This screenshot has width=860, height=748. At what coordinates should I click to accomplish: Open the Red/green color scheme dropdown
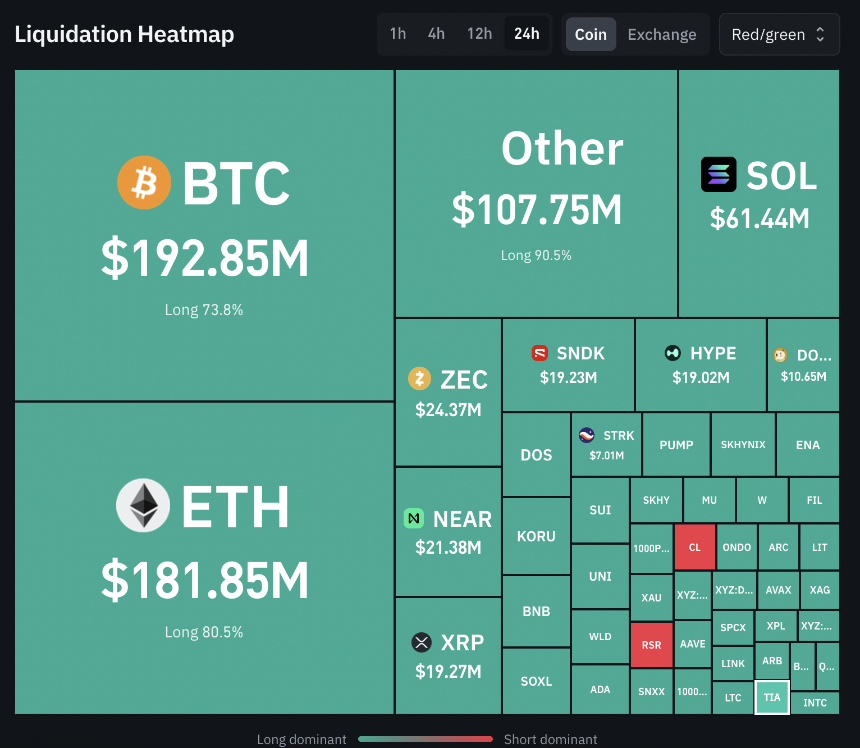[779, 35]
